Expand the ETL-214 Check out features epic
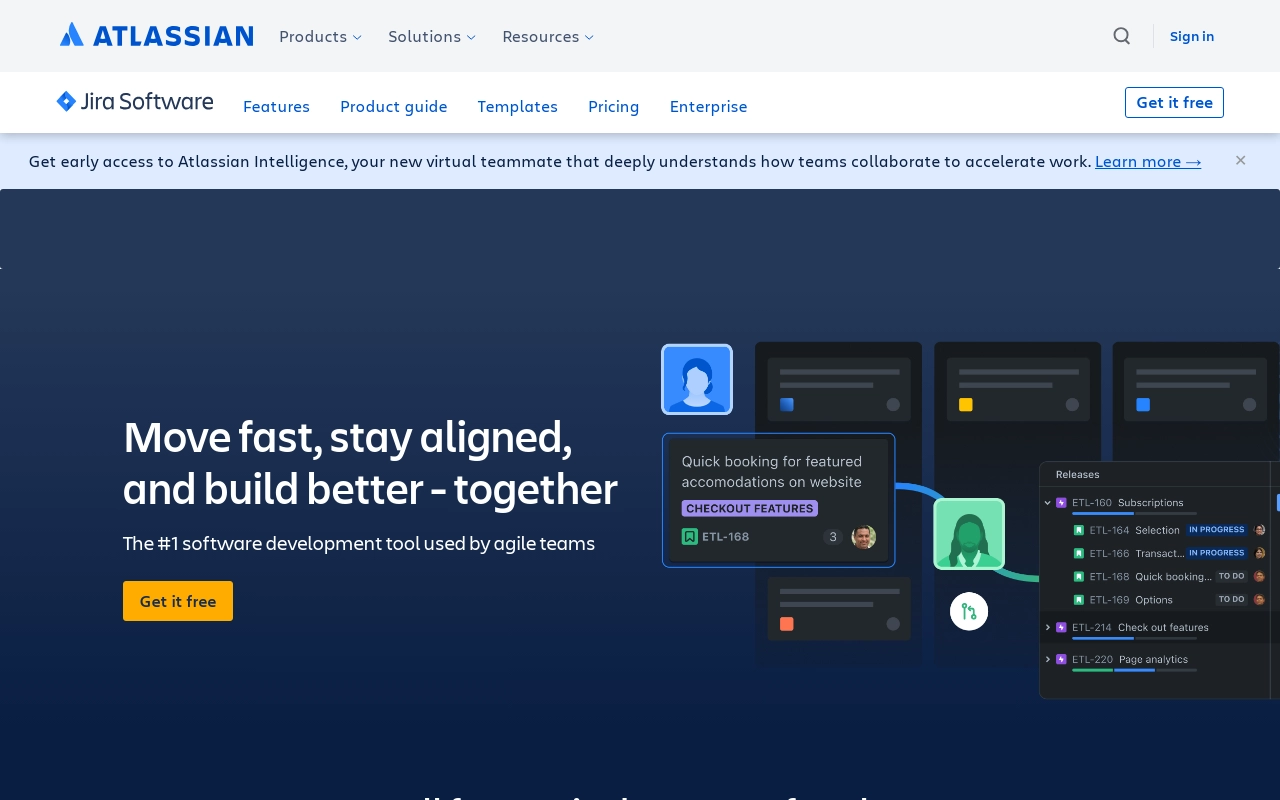Viewport: 1280px width, 800px height. tap(1048, 628)
